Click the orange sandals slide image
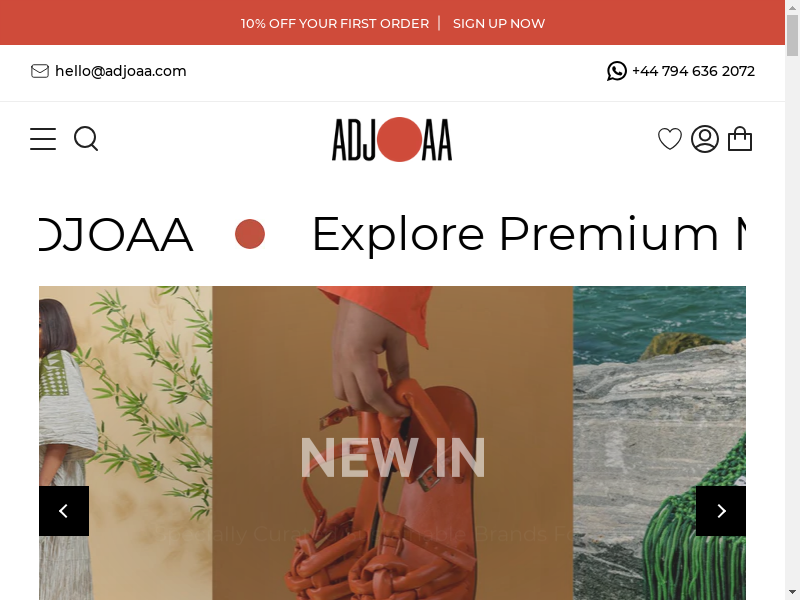 pos(393,443)
